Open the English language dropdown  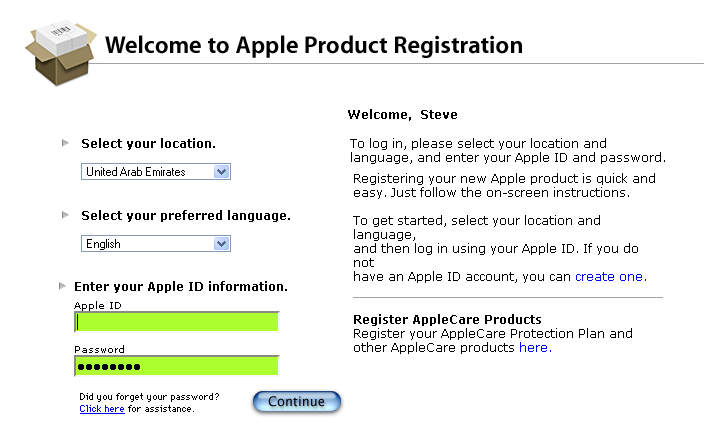click(x=156, y=243)
